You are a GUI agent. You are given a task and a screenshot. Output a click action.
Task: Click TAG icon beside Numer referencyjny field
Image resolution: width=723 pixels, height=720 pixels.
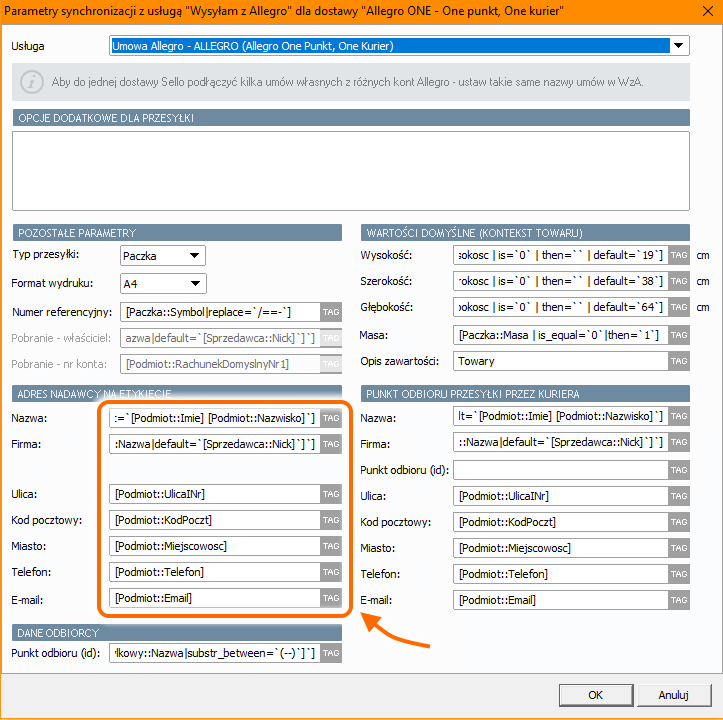[x=331, y=312]
